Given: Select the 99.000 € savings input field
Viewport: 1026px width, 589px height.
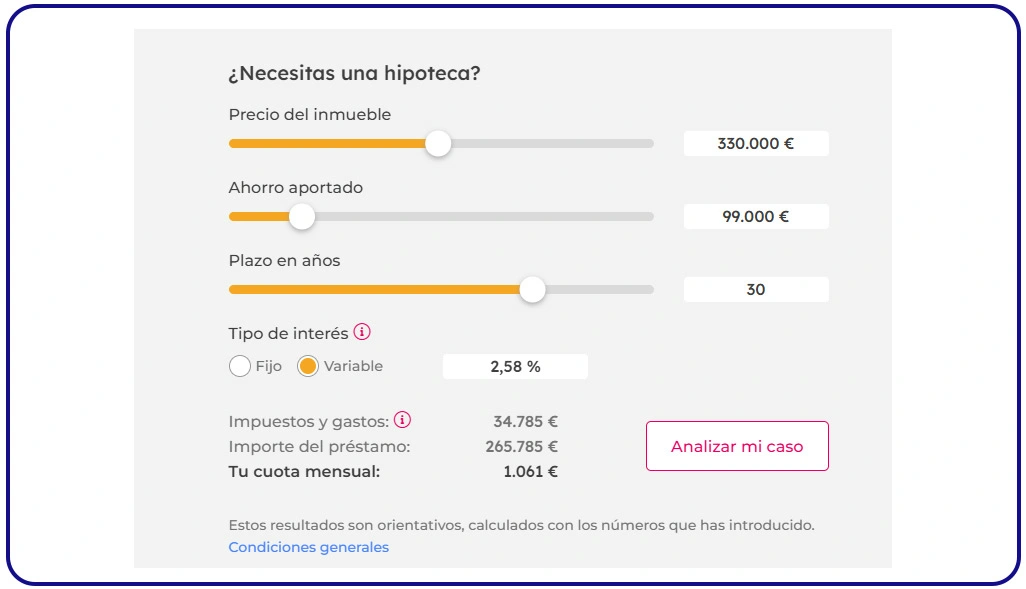Looking at the screenshot, I should 755,216.
